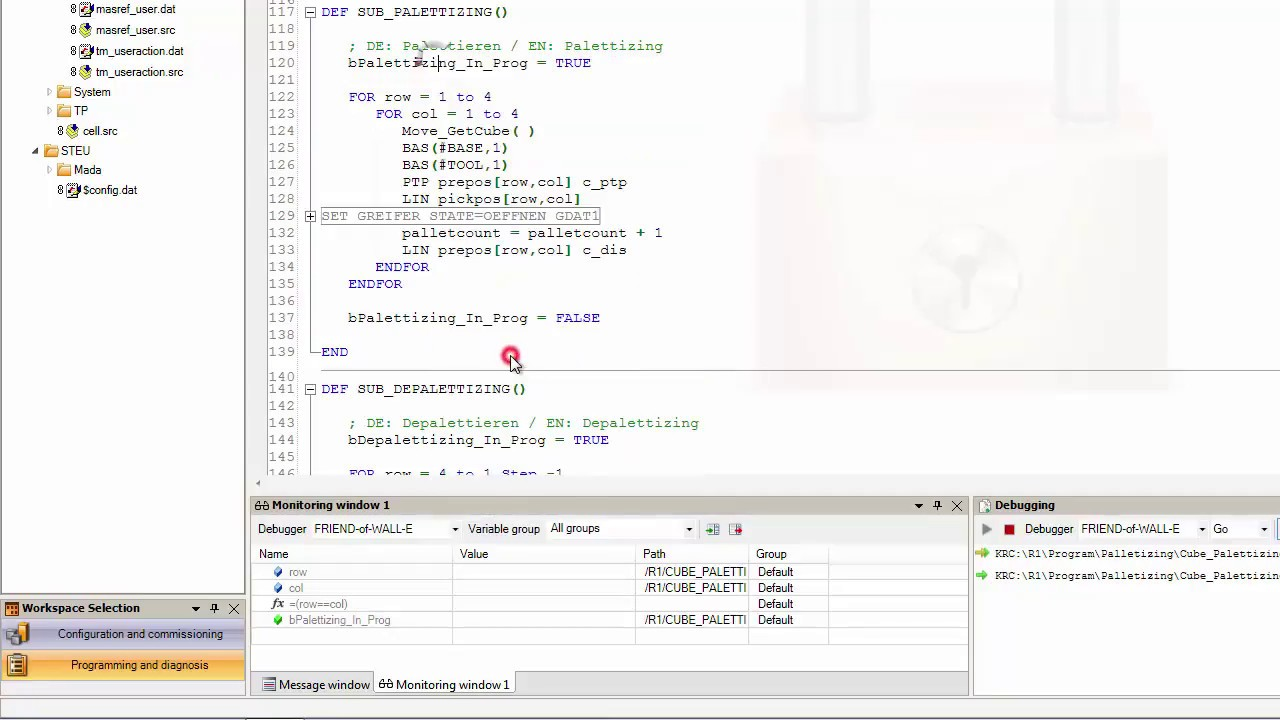Click the second green arrow in Debugging list
1280x720 pixels.
[x=982, y=575]
